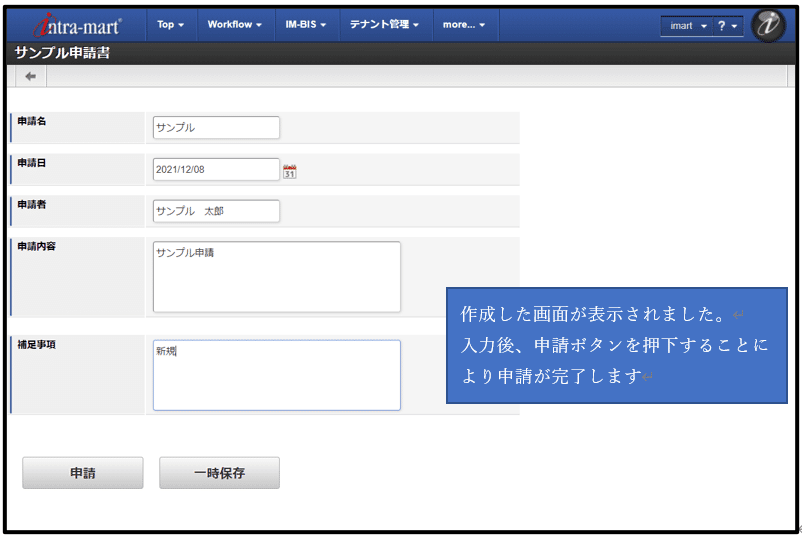The image size is (802, 536).
Task: Click the 申請名 label
Action: click(x=32, y=121)
